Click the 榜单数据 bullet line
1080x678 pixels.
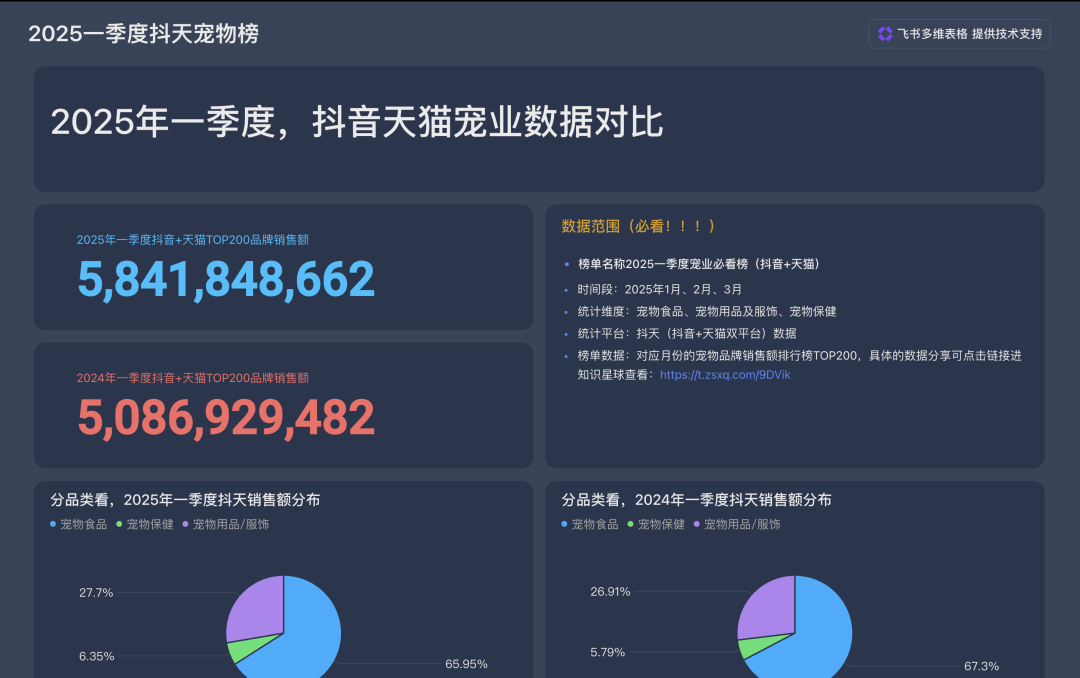click(799, 365)
